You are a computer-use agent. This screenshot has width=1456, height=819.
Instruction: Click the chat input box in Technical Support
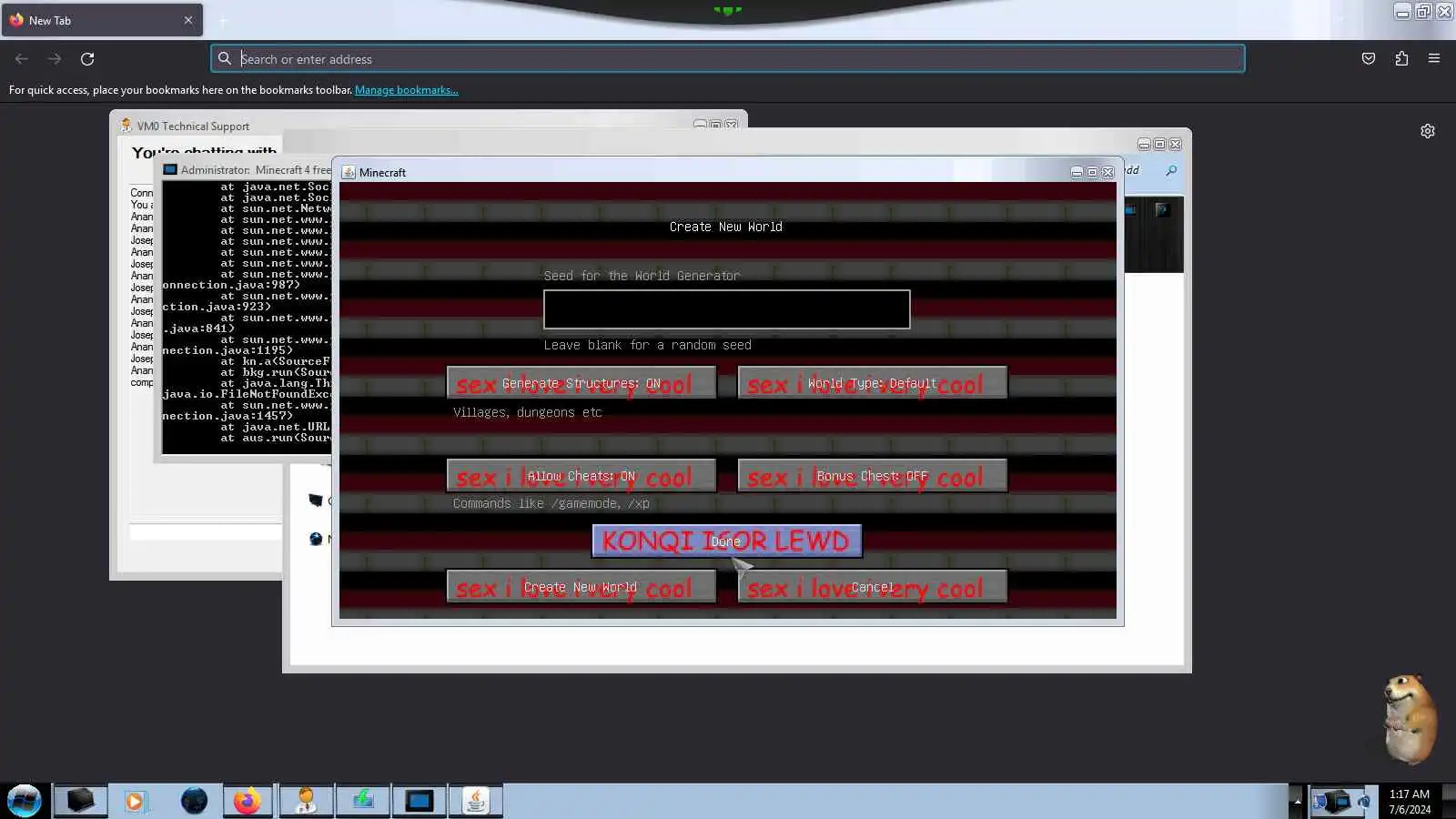click(206, 532)
